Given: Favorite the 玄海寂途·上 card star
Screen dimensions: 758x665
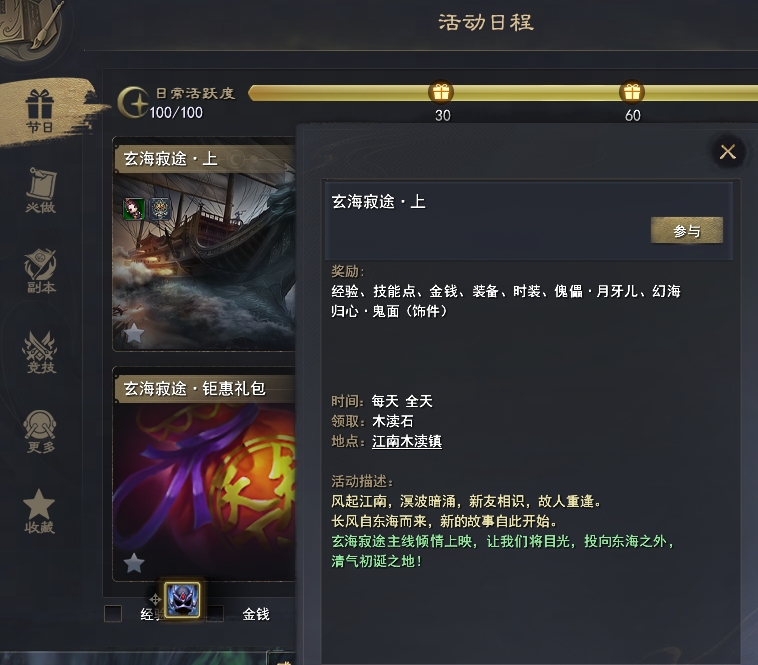Looking at the screenshot, I should pos(134,333).
